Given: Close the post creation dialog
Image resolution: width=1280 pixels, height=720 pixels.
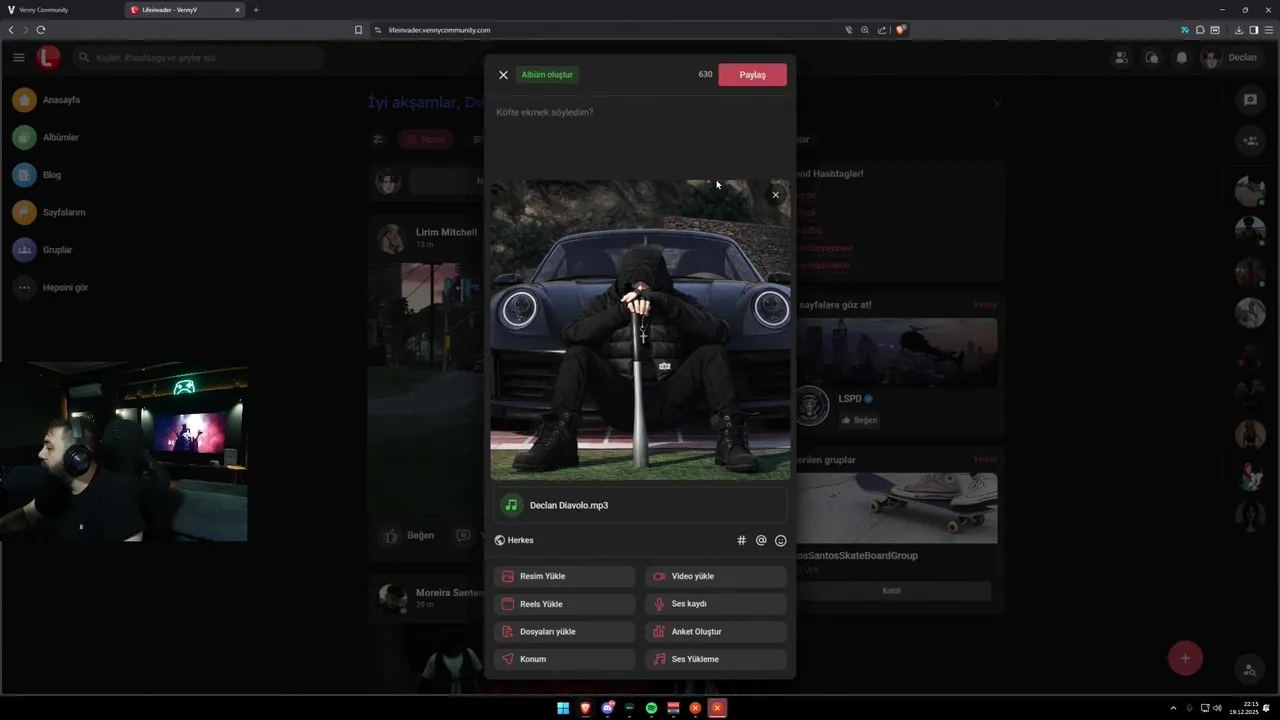Looking at the screenshot, I should tap(503, 75).
